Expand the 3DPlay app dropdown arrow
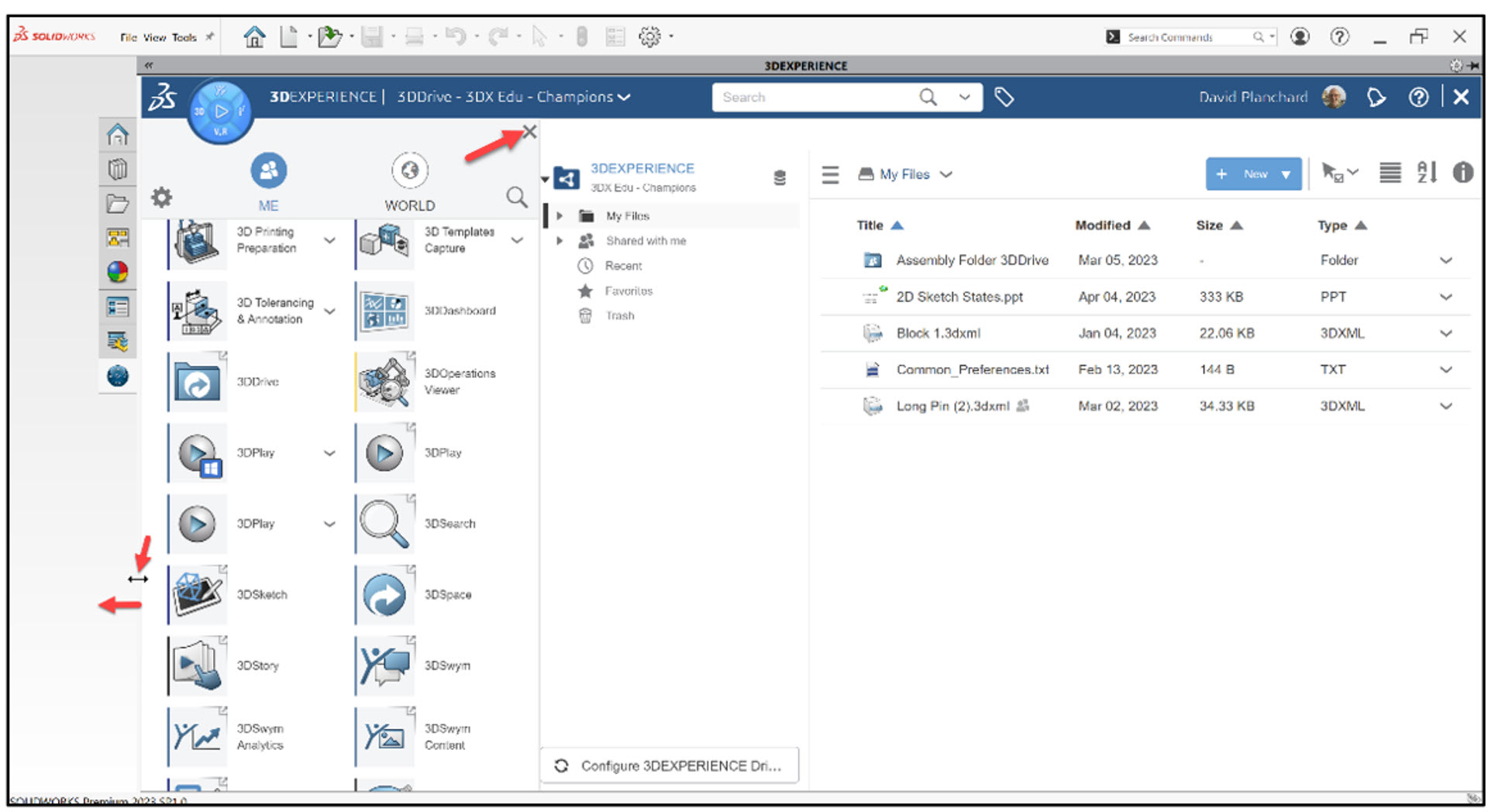Screen dimensions: 1495x812 [330, 453]
